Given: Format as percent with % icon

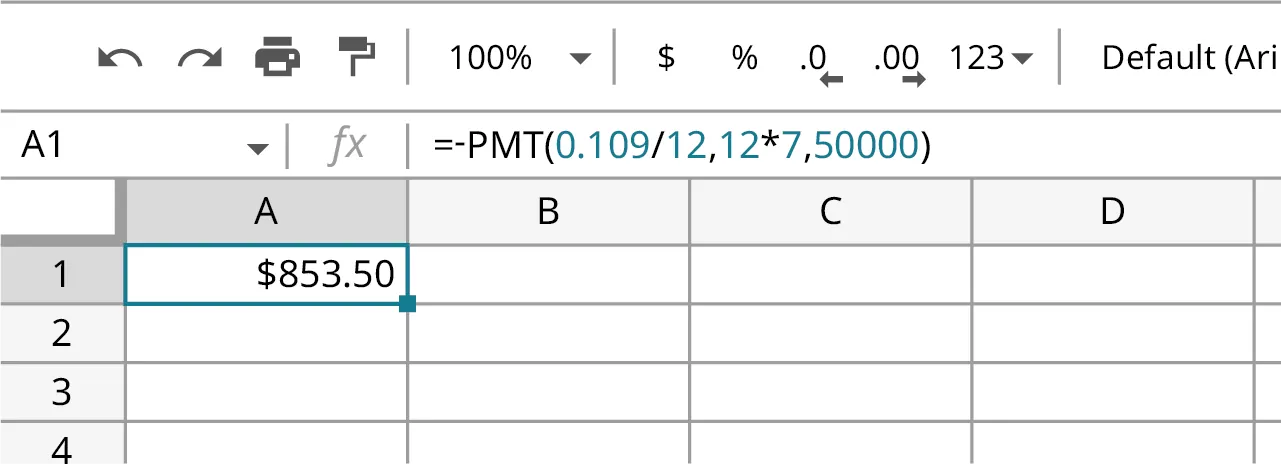Looking at the screenshot, I should (x=744, y=58).
